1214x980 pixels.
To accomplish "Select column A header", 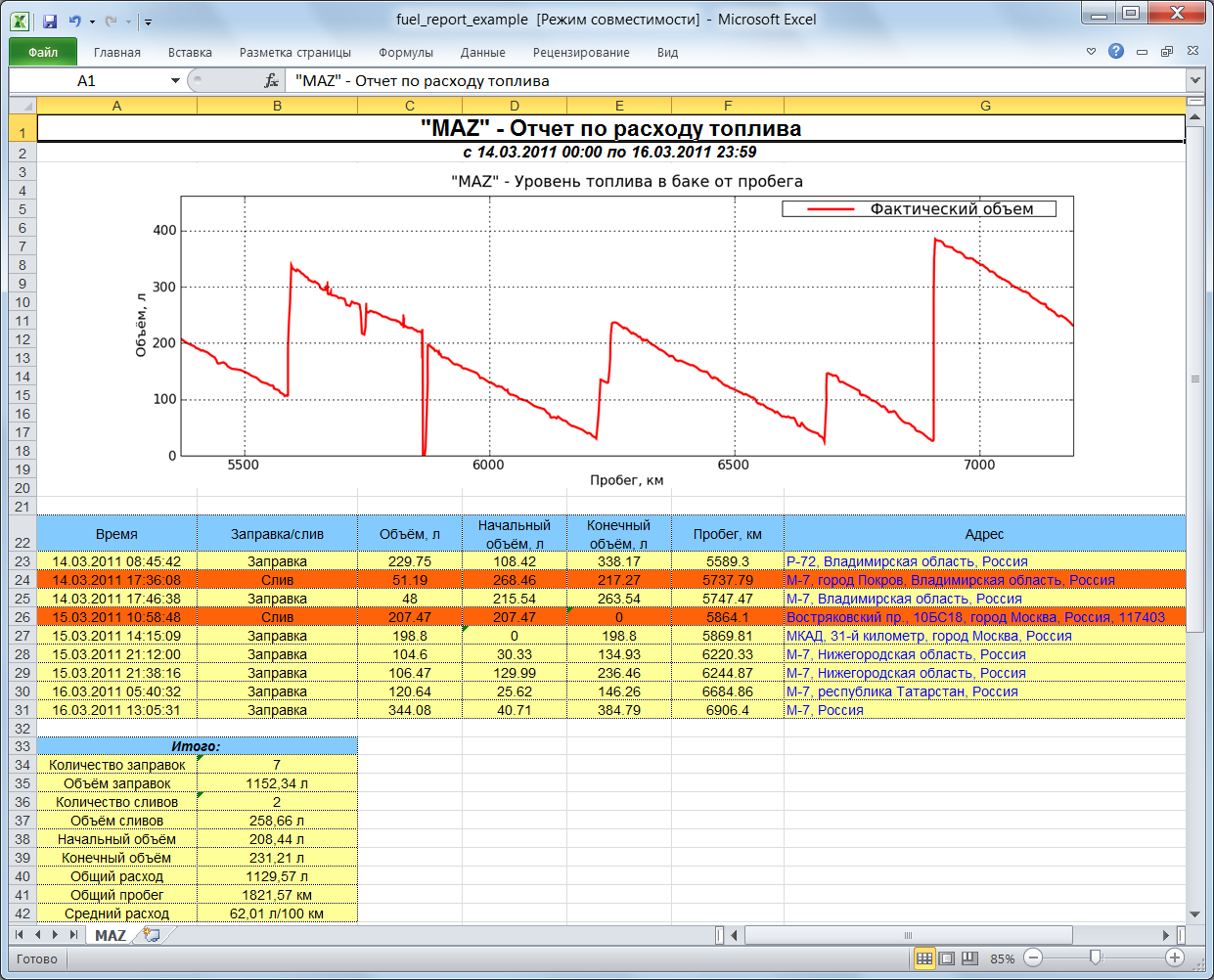I will tap(116, 106).
